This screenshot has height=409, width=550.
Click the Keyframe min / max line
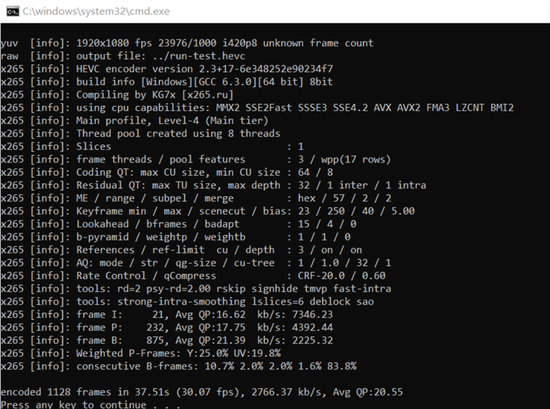coord(245,211)
